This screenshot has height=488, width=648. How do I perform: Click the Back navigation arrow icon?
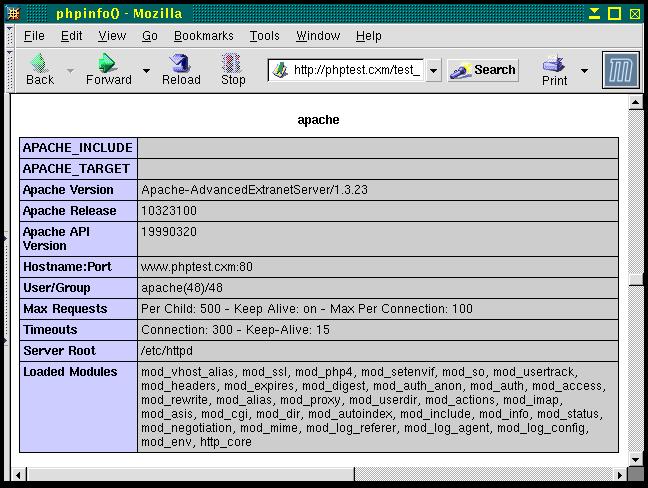click(39, 62)
